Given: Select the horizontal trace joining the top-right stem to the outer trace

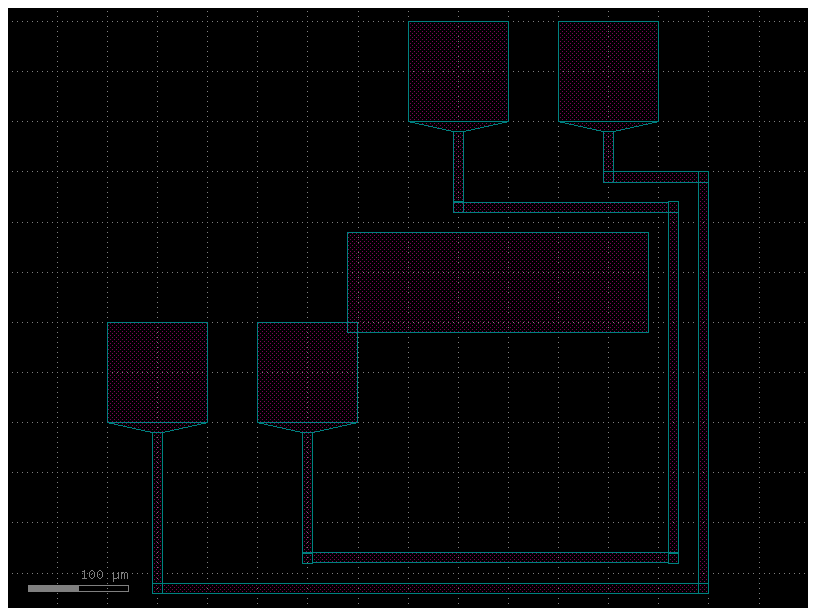Looking at the screenshot, I should tap(655, 177).
